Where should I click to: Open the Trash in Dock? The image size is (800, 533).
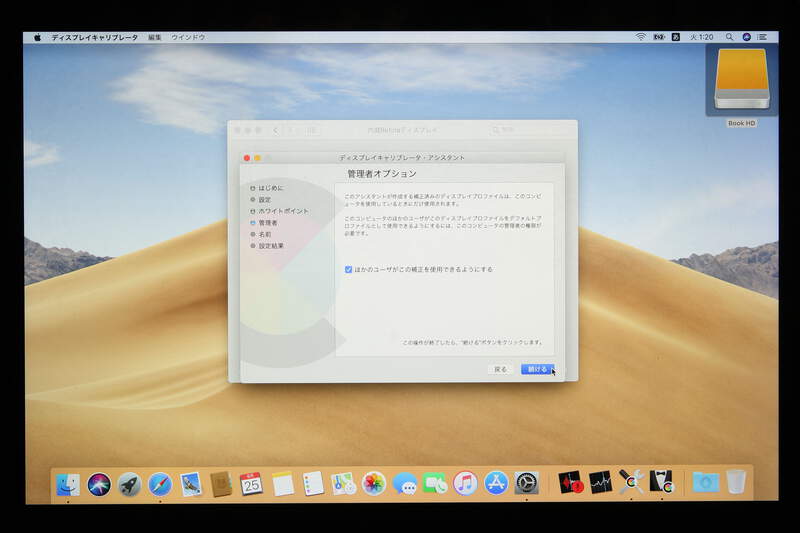(736, 481)
